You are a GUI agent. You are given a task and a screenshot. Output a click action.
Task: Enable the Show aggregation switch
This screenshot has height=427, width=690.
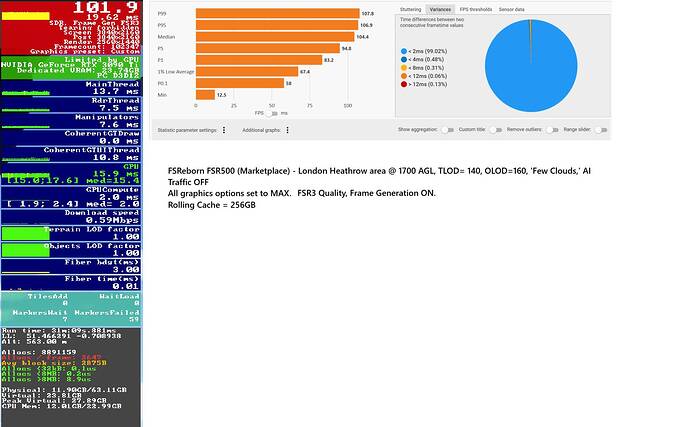448,130
